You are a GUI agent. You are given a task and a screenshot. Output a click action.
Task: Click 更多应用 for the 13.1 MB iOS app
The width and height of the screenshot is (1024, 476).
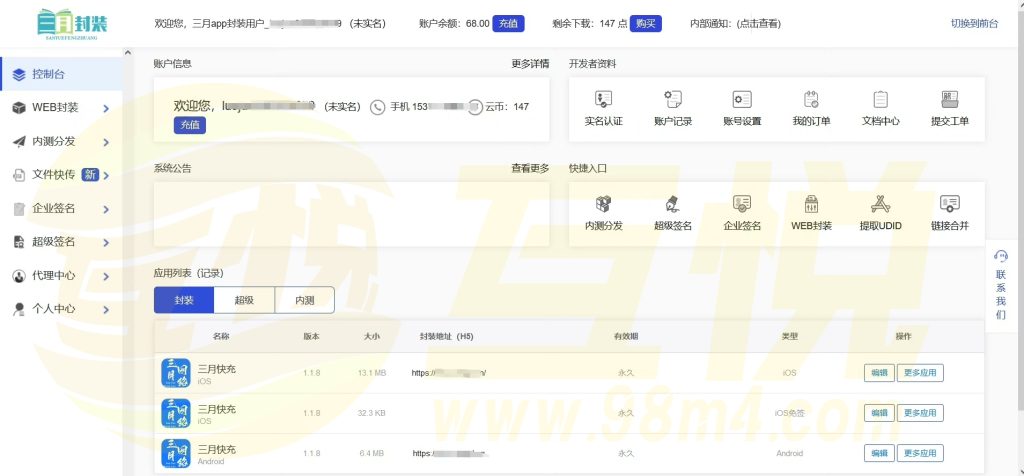click(x=920, y=373)
